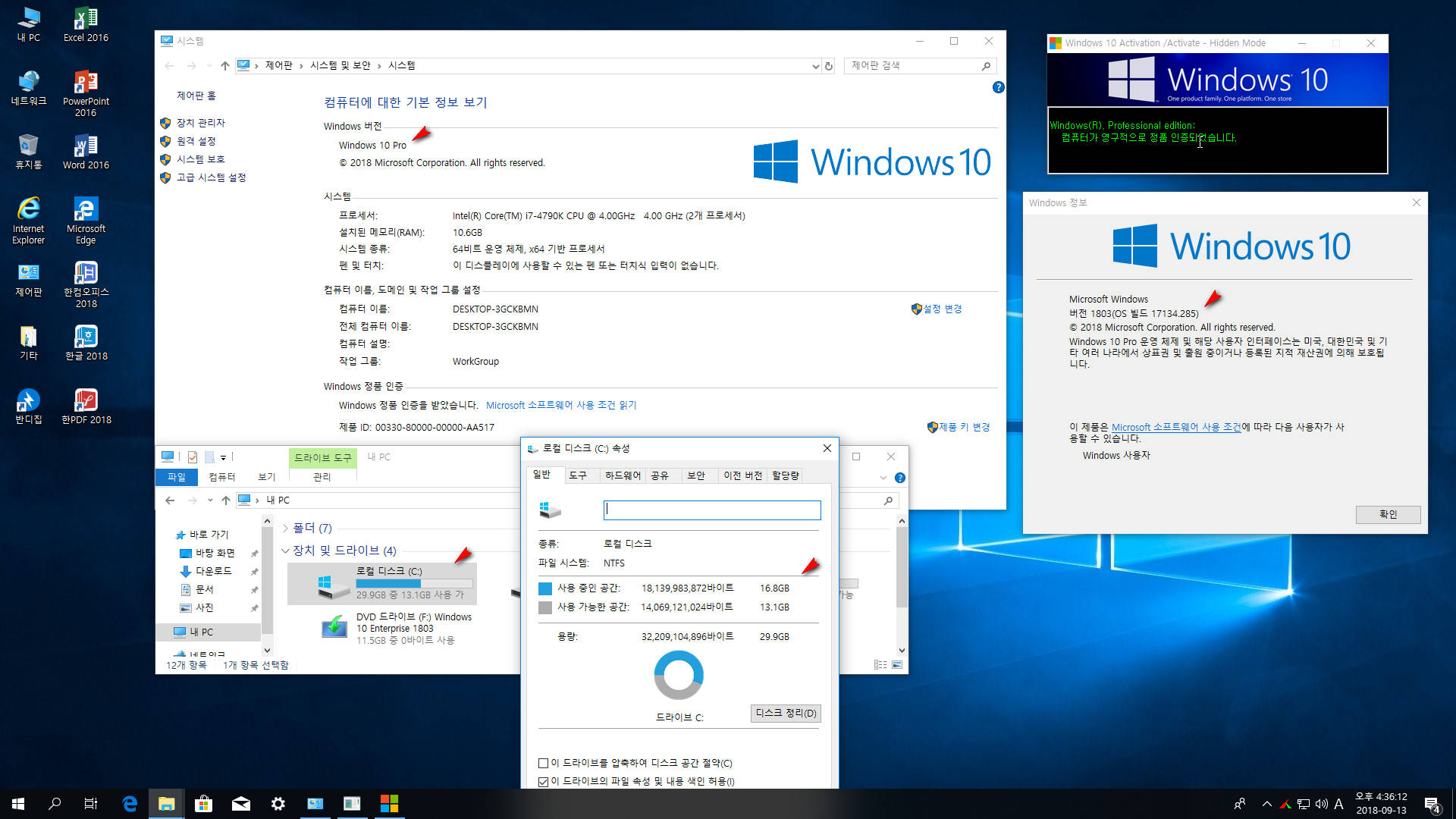Switch to the 할당량 tab in properties
The height and width of the screenshot is (819, 1456).
coord(785,475)
